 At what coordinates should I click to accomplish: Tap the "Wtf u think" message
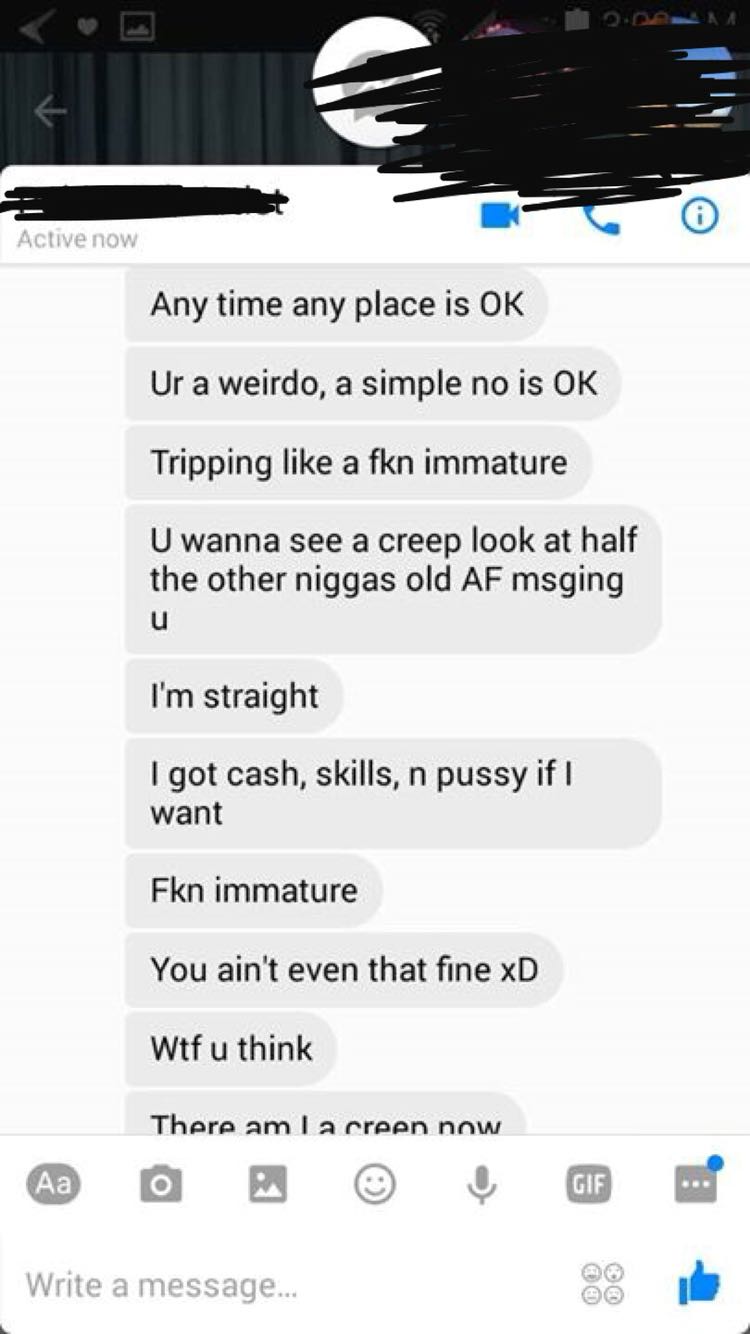(231, 1049)
